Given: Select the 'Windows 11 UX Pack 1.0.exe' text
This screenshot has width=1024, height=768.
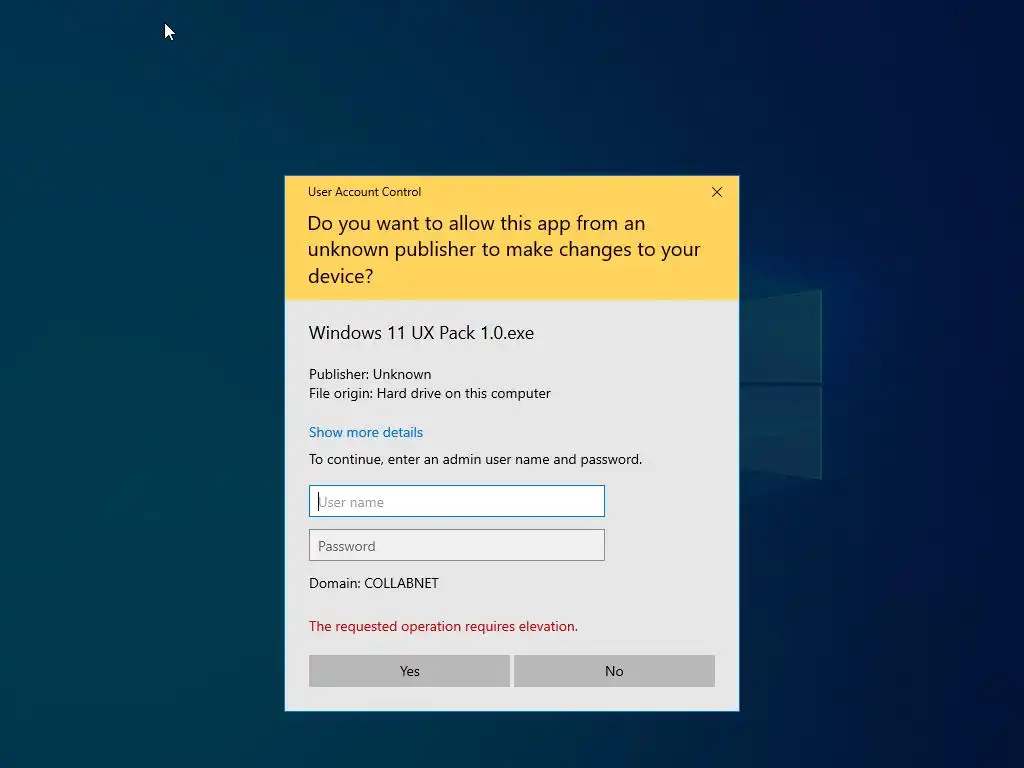Looking at the screenshot, I should pyautogui.click(x=421, y=332).
